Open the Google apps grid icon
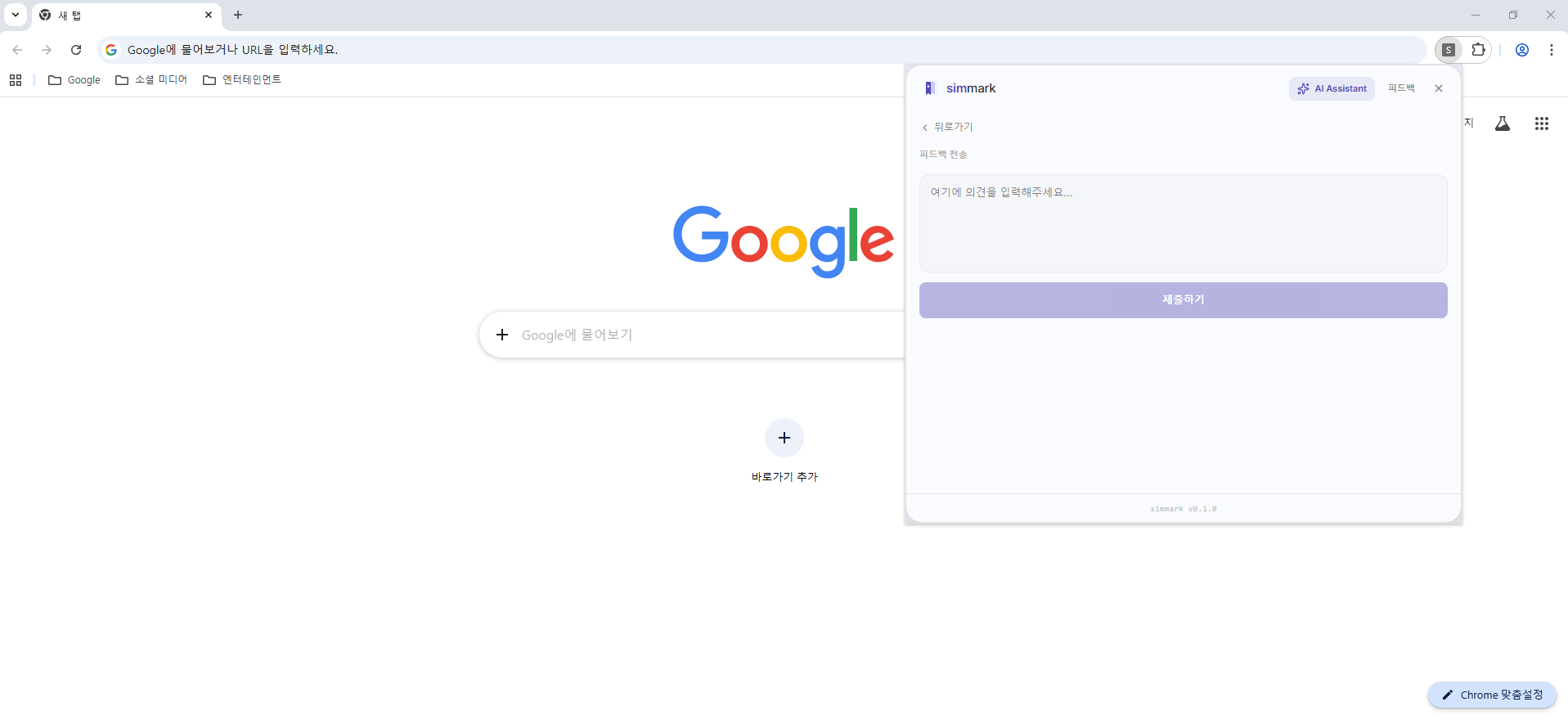This screenshot has height=720, width=1568. 1542,124
